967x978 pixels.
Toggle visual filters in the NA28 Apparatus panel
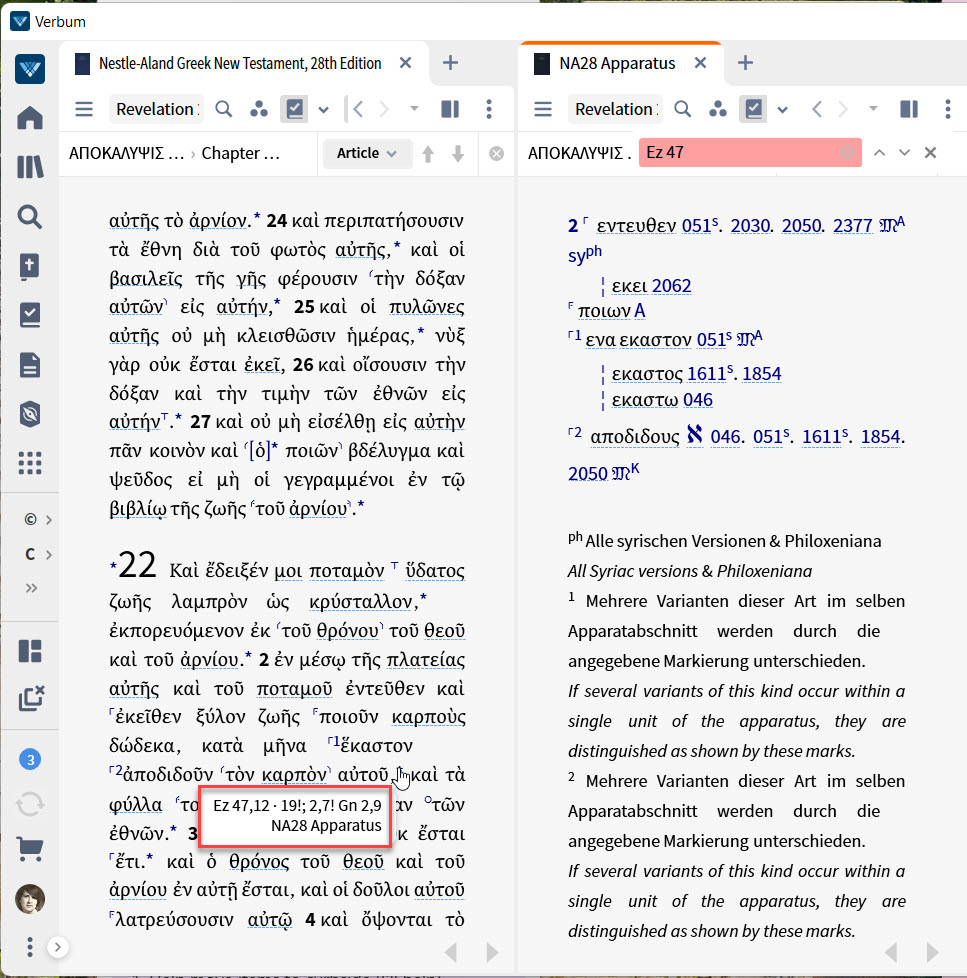pyautogui.click(x=755, y=108)
